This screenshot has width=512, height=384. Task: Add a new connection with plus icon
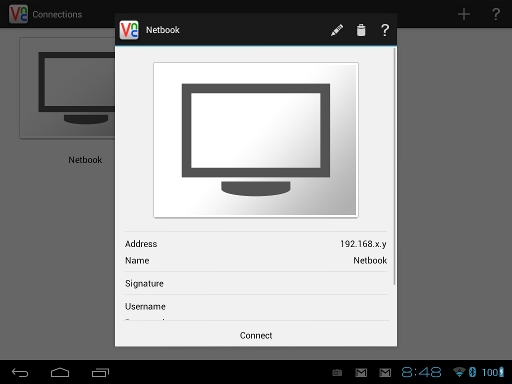click(x=464, y=14)
